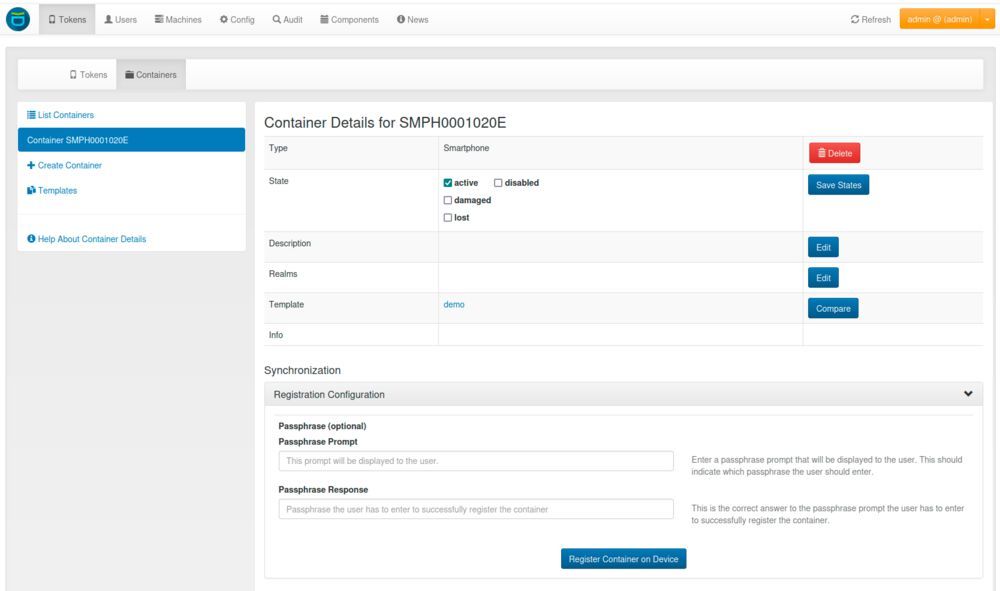The width and height of the screenshot is (1000, 591).
Task: Uncheck the active state checkbox
Action: pyautogui.click(x=448, y=183)
